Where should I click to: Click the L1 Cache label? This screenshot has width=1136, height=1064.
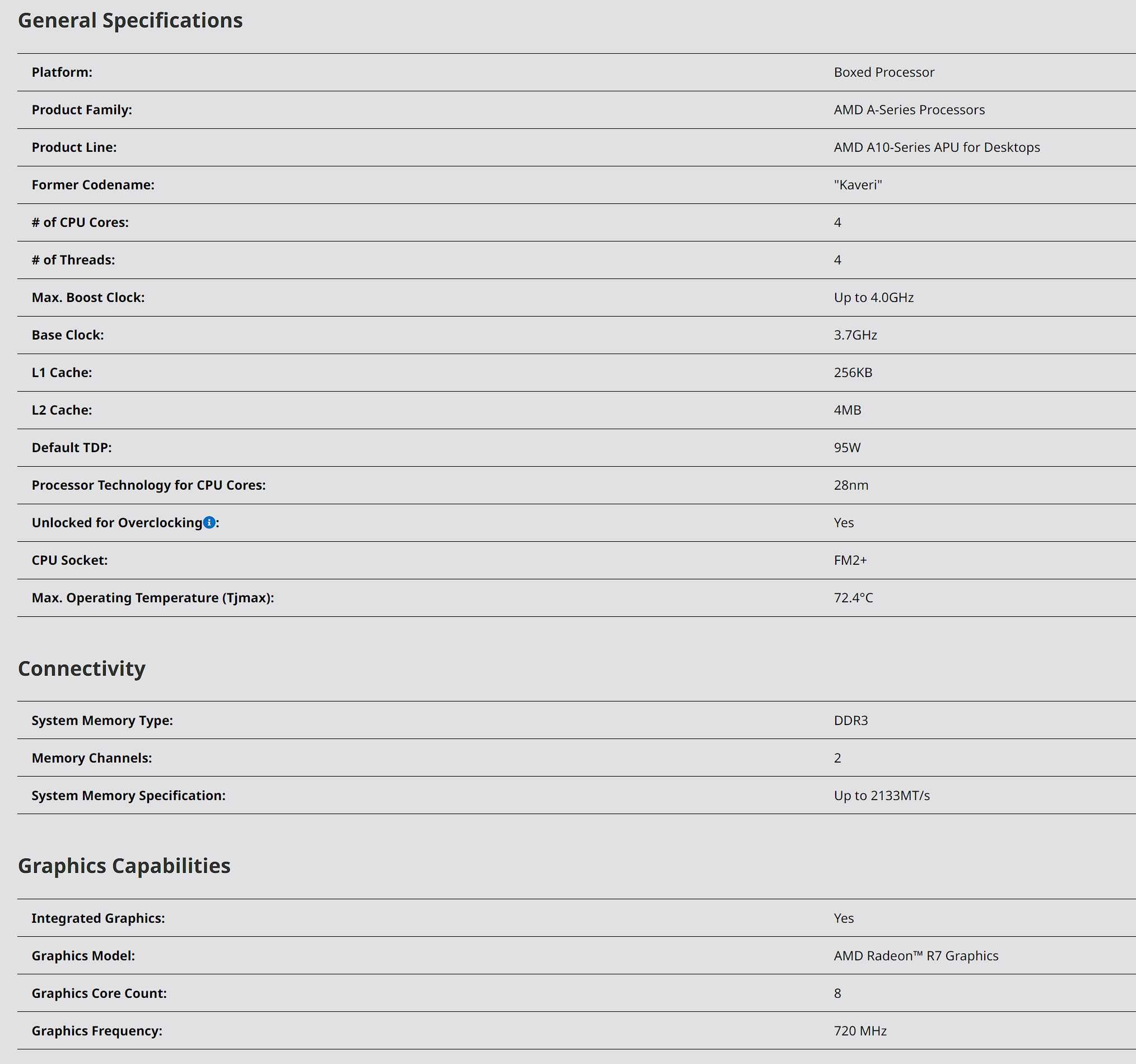pyautogui.click(x=62, y=373)
